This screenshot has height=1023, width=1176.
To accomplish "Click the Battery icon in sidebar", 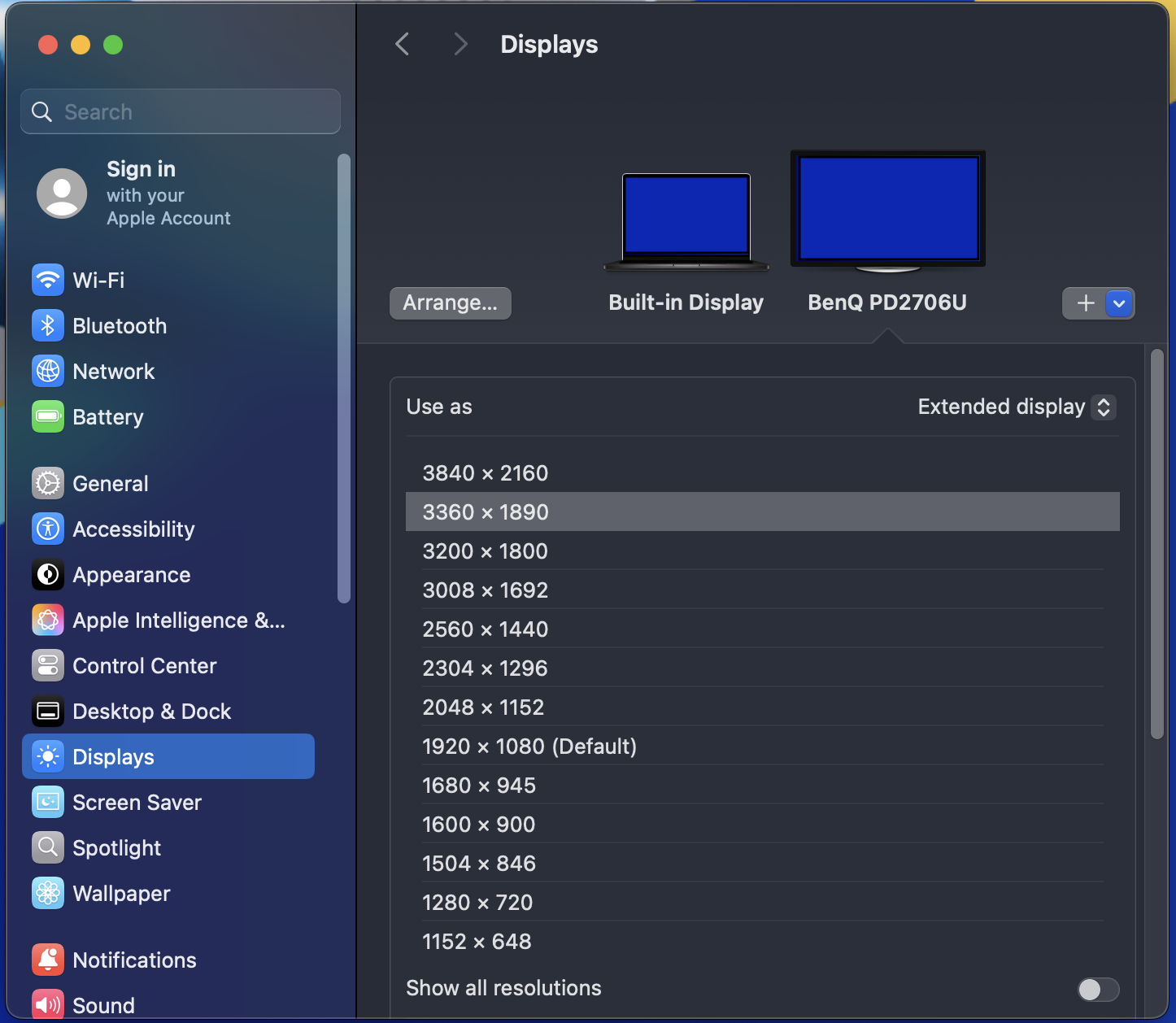I will 48,417.
